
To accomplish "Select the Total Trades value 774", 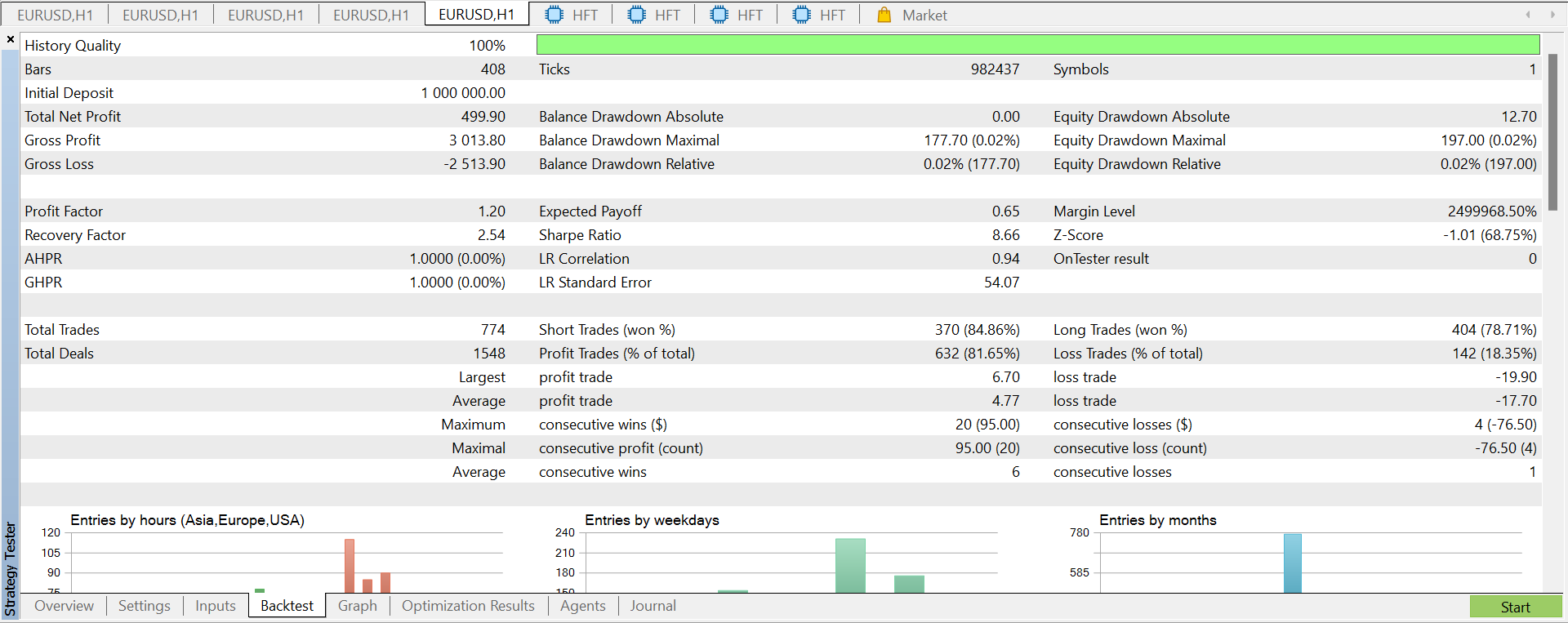I will point(493,330).
